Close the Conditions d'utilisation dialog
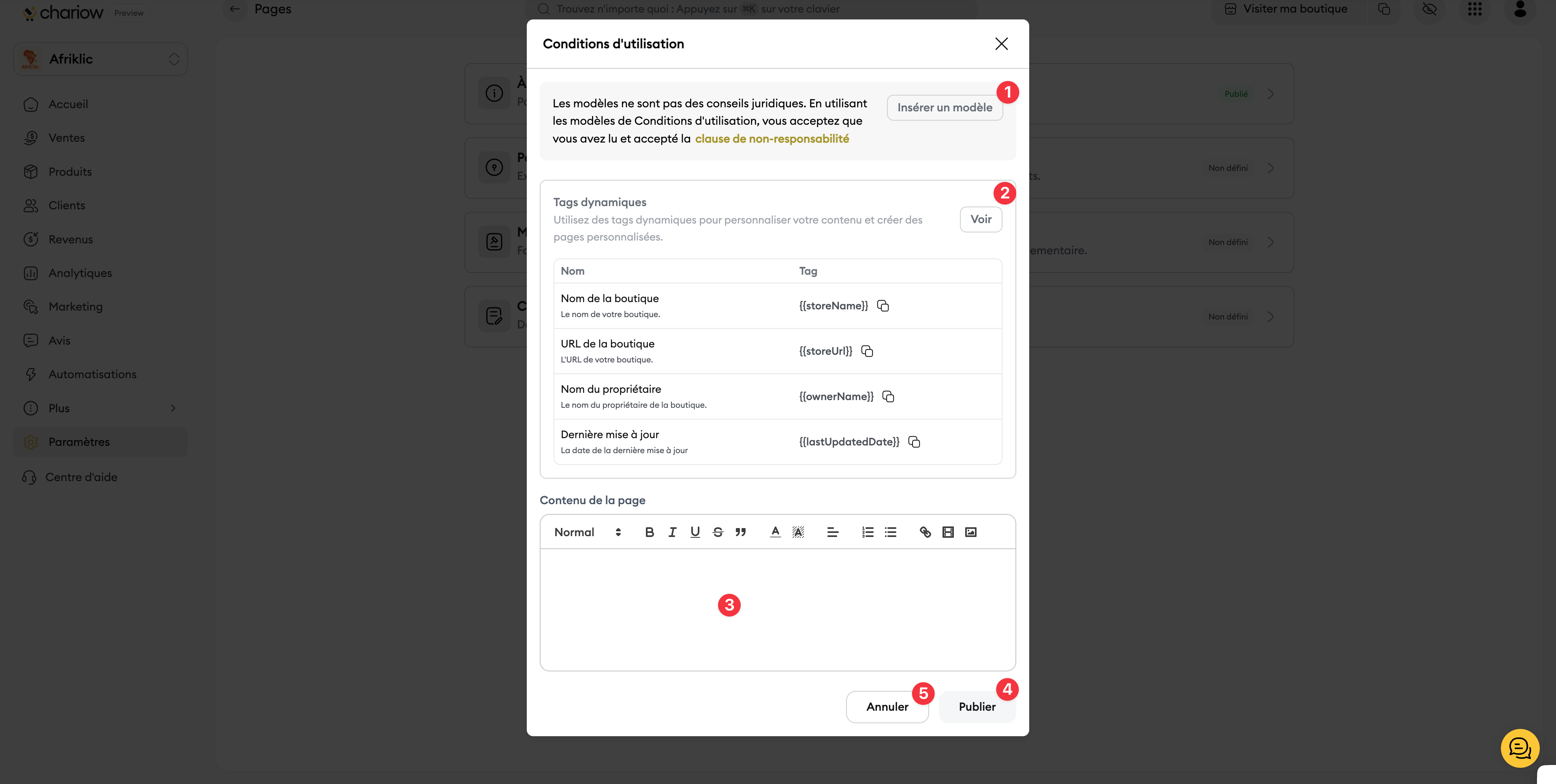Image resolution: width=1556 pixels, height=784 pixels. 1002,43
